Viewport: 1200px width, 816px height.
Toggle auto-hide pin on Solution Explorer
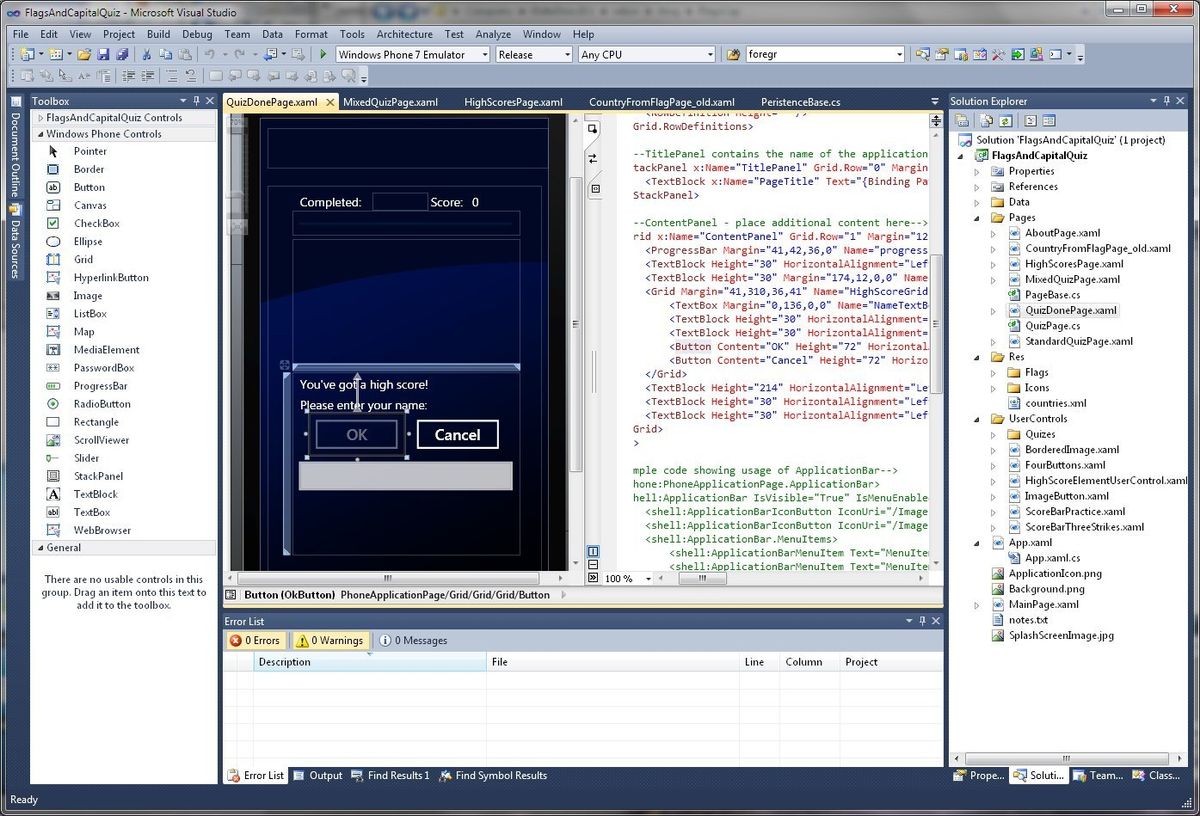[x=1168, y=100]
